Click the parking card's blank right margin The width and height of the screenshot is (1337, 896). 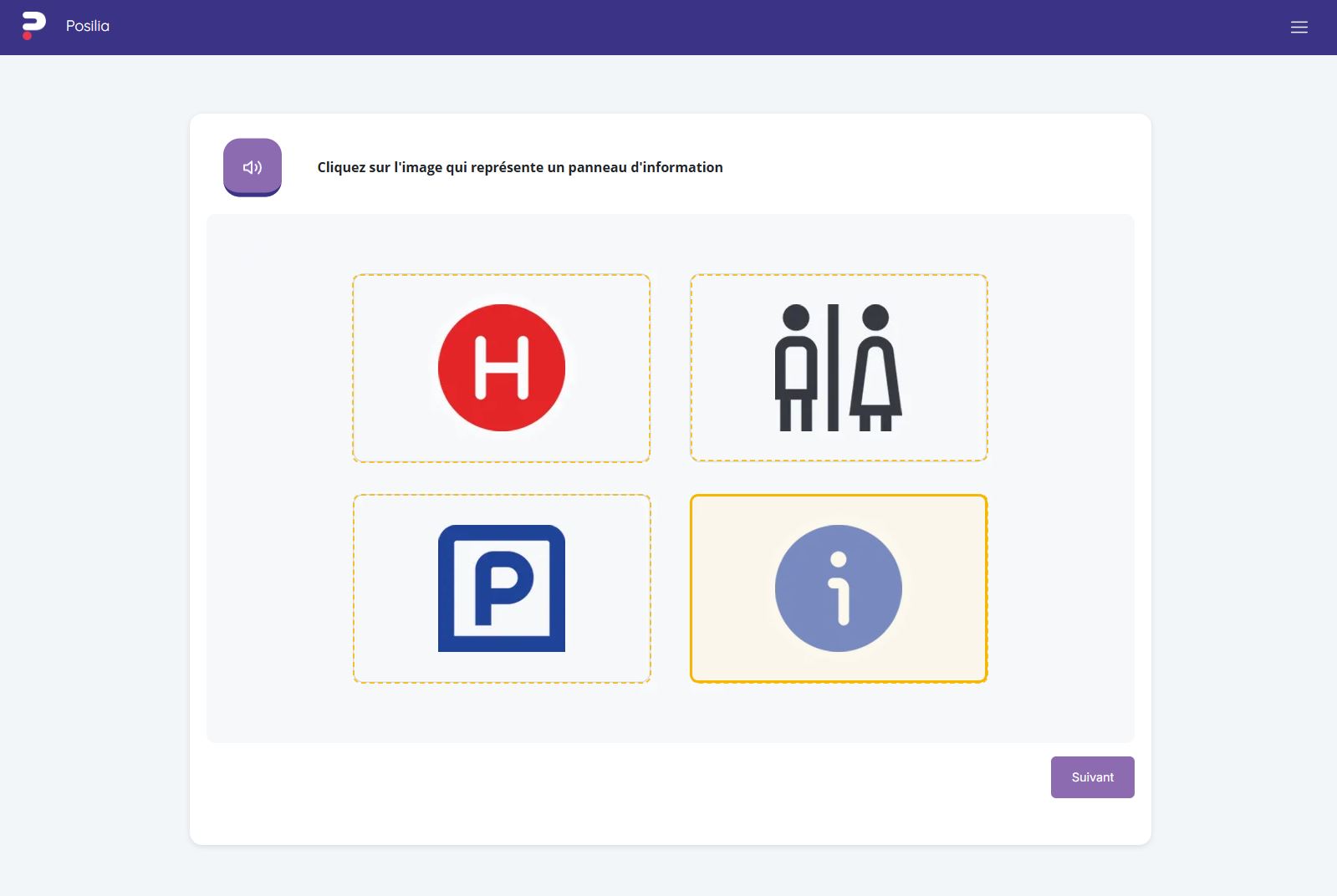[609, 588]
